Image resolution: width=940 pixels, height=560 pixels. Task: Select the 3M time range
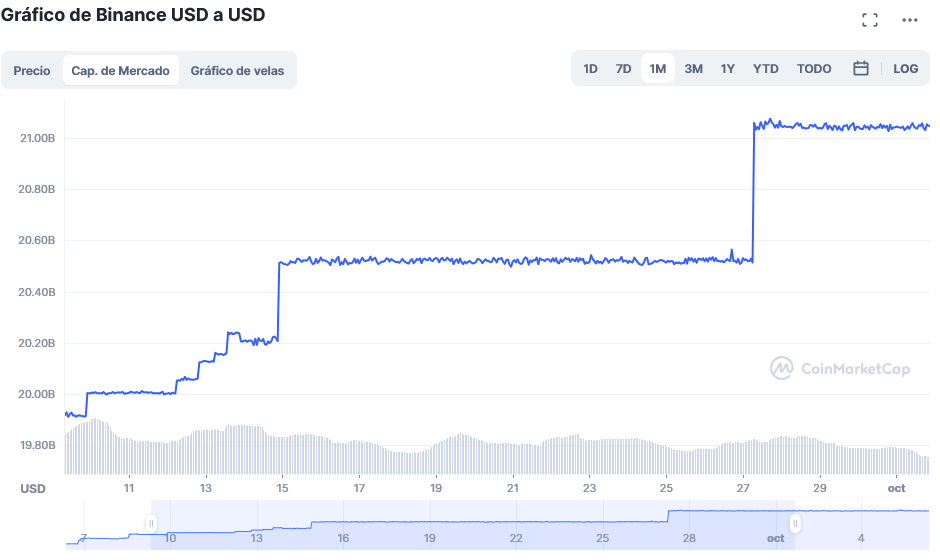coord(693,69)
